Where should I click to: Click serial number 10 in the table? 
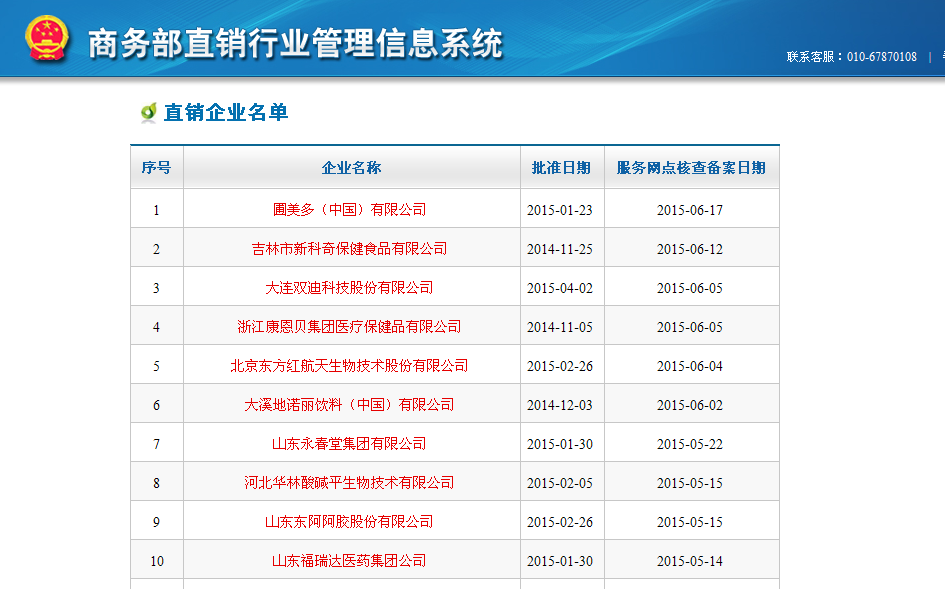[x=157, y=561]
